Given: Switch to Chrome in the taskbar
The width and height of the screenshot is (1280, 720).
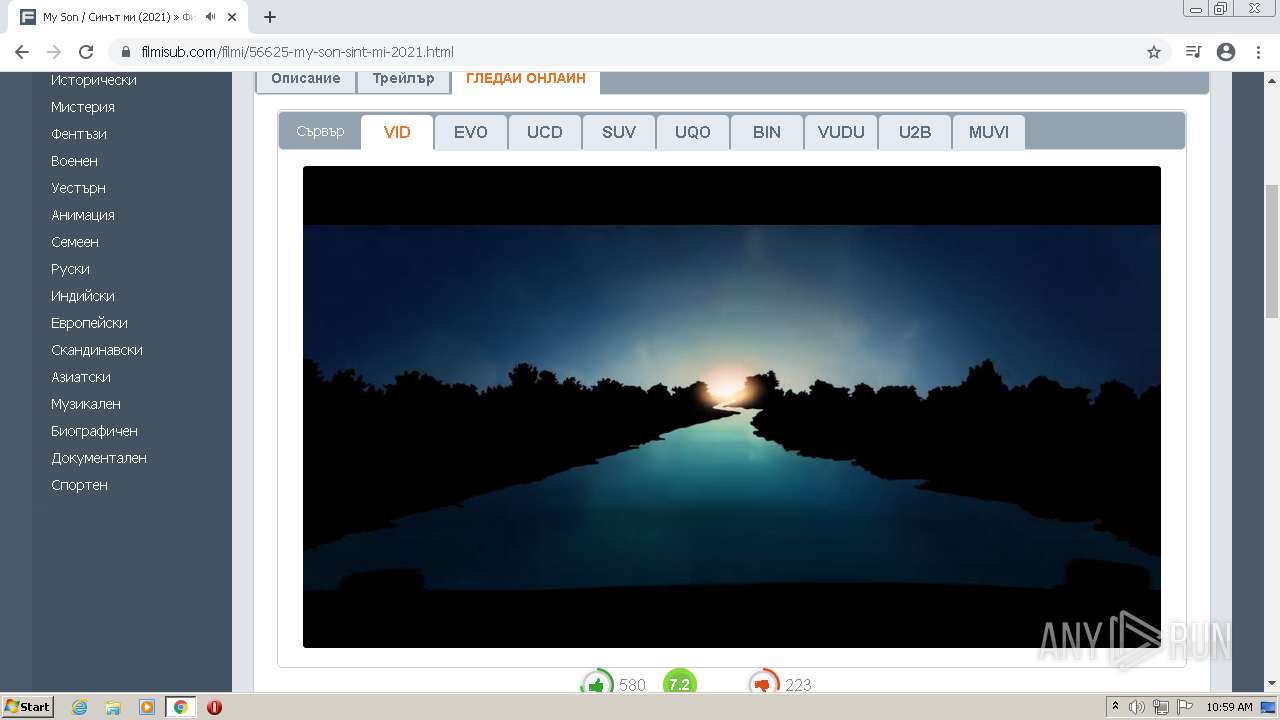Looking at the screenshot, I should 181,707.
